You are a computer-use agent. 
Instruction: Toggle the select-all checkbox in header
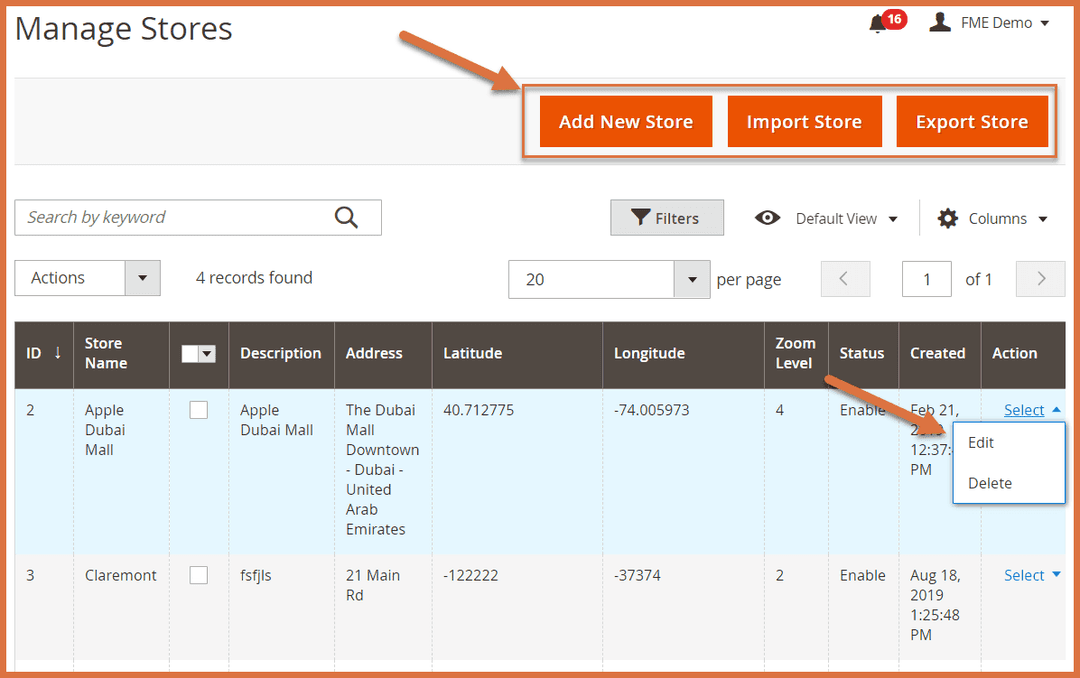tap(191, 353)
